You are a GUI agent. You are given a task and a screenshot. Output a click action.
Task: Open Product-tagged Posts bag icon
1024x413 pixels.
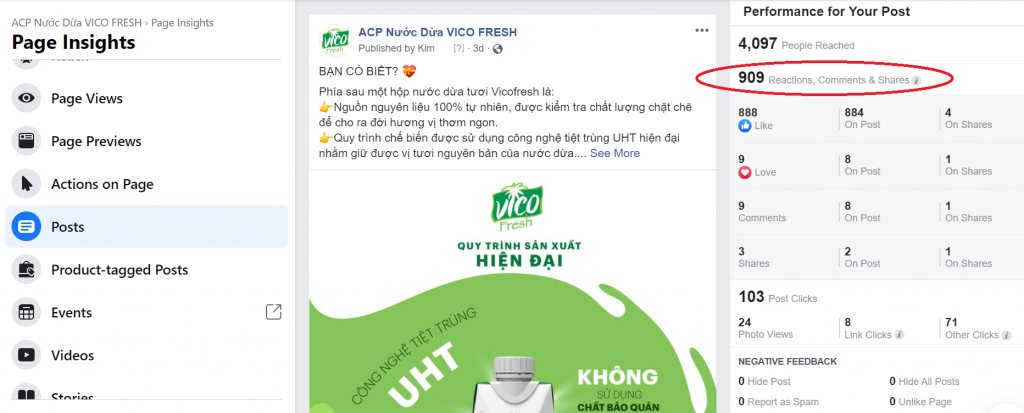click(26, 270)
